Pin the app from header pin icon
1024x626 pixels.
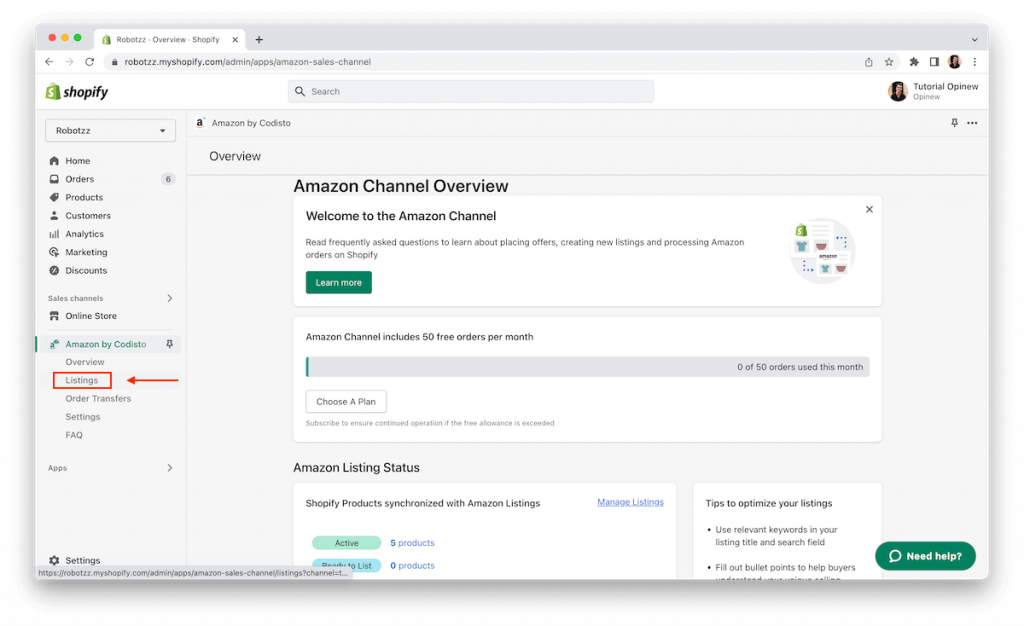point(954,123)
